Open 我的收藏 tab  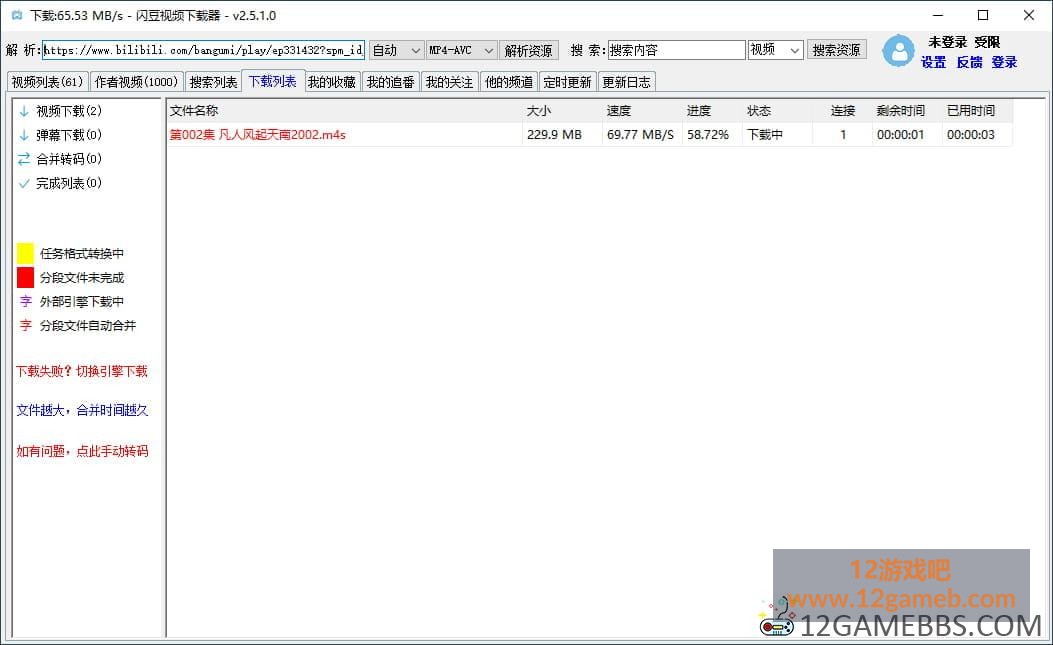pos(332,82)
